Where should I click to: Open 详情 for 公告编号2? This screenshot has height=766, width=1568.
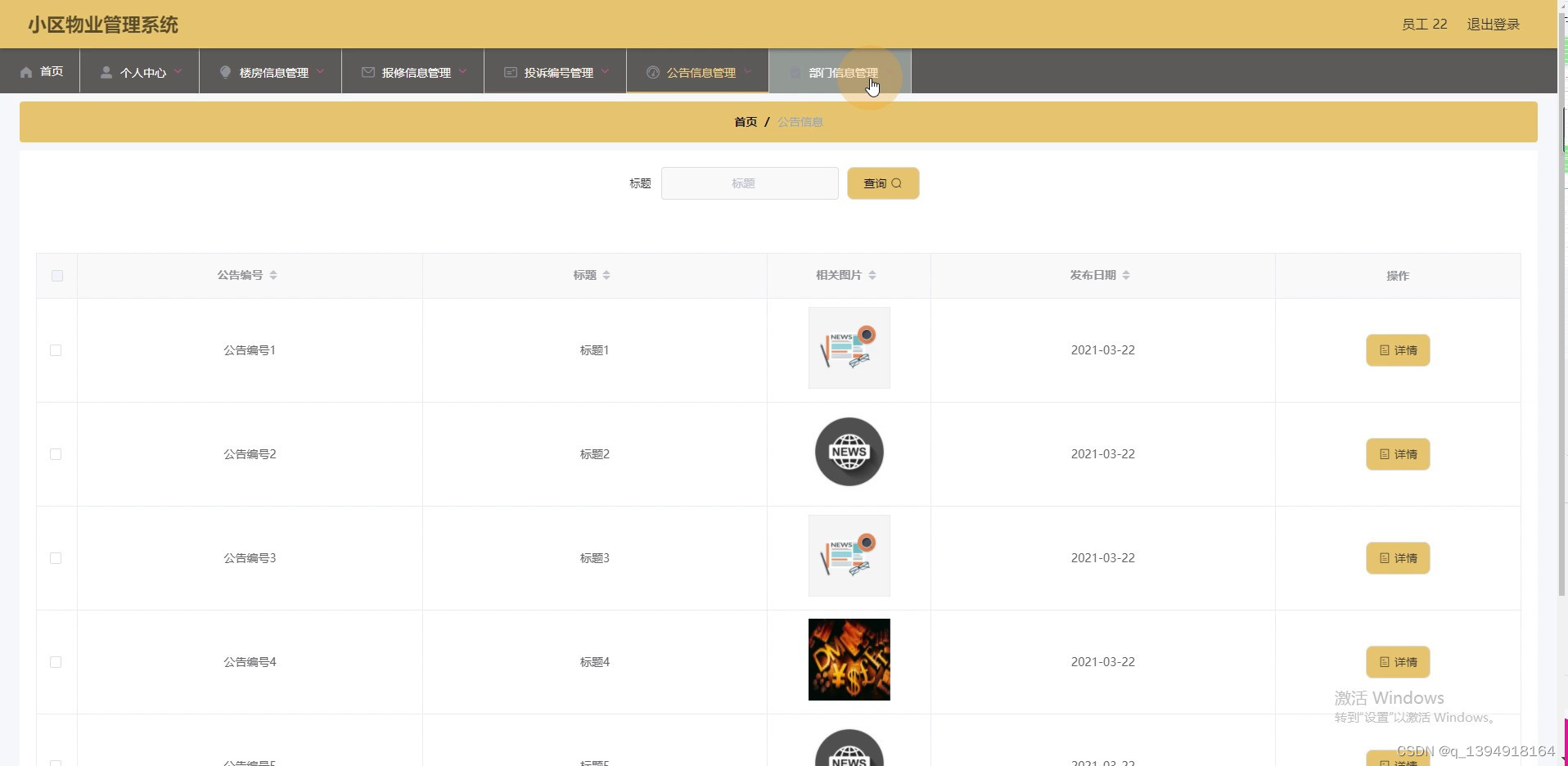pos(1398,454)
